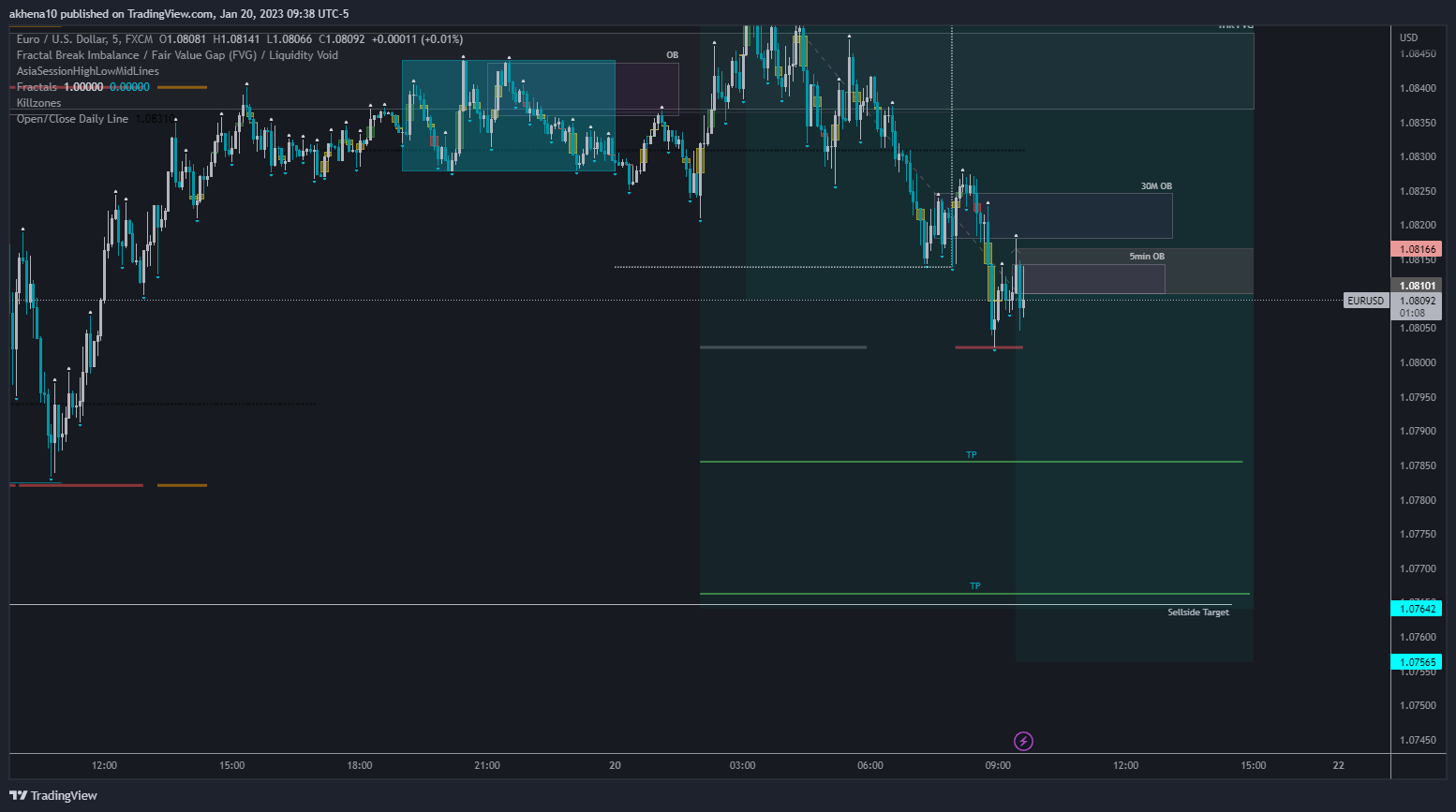
Task: Click the +0.00011 (+0.01%) change value
Action: [417, 39]
